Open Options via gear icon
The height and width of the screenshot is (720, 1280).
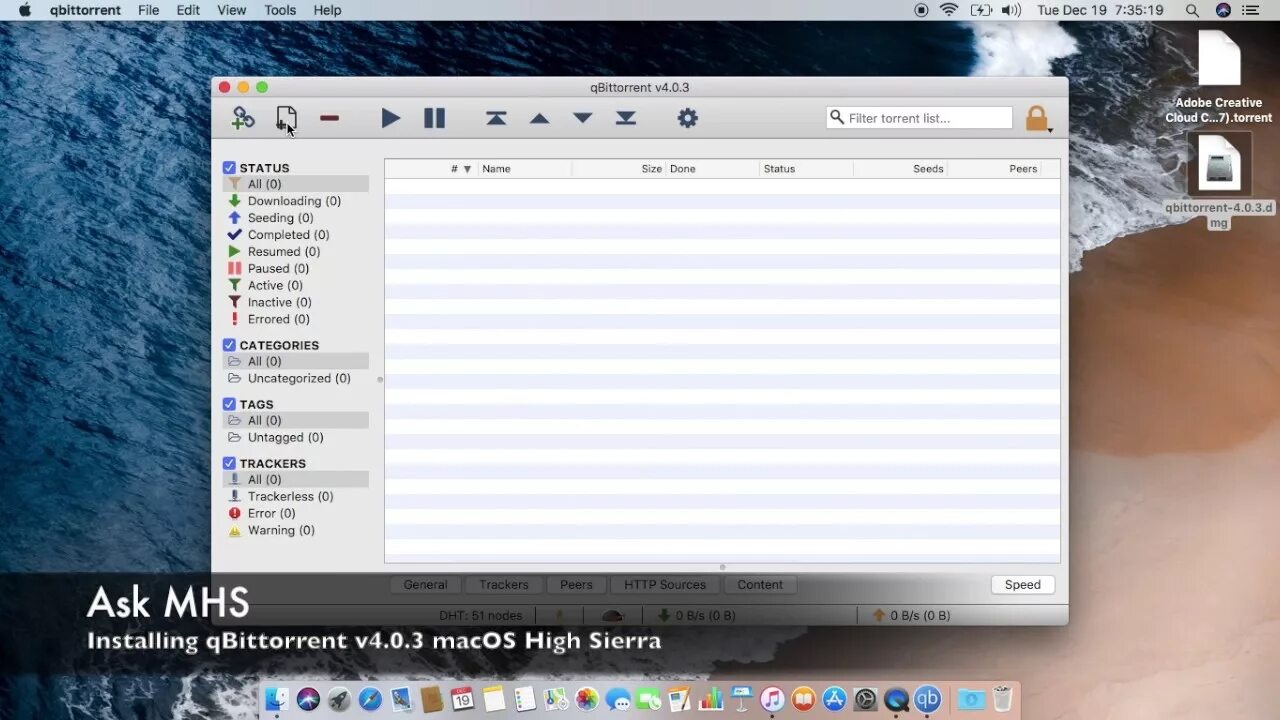pyautogui.click(x=687, y=118)
